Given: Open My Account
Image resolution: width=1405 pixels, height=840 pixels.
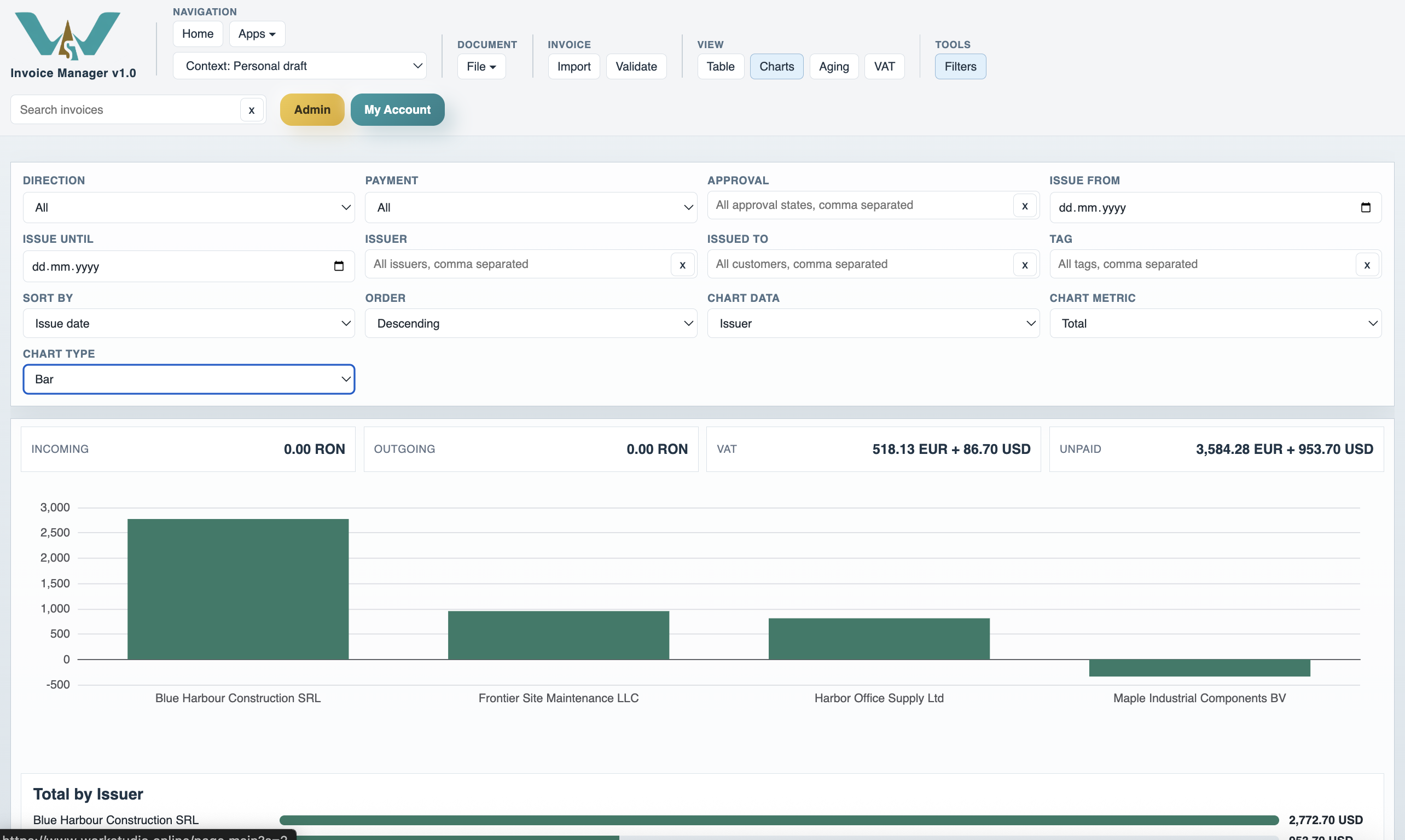Looking at the screenshot, I should coord(398,110).
